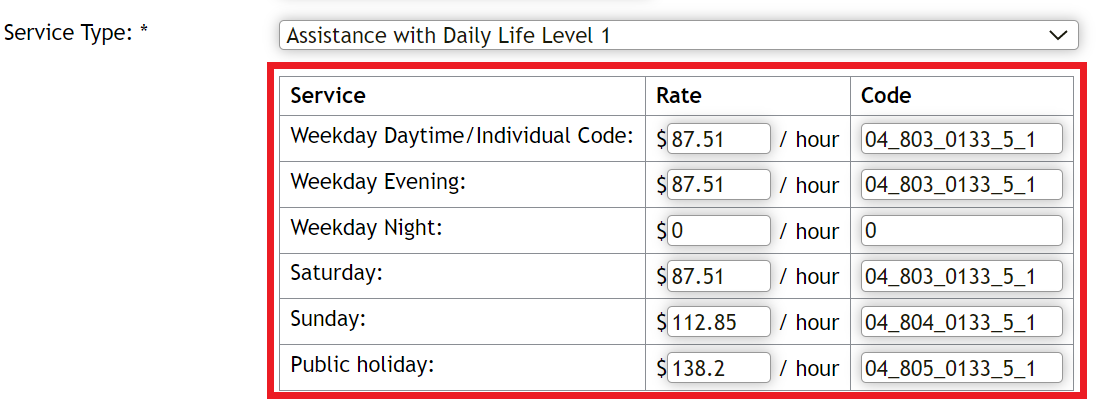Image resolution: width=1097 pixels, height=405 pixels.
Task: Click the "Weekday Night:" row label
Action: pyautogui.click(x=366, y=228)
